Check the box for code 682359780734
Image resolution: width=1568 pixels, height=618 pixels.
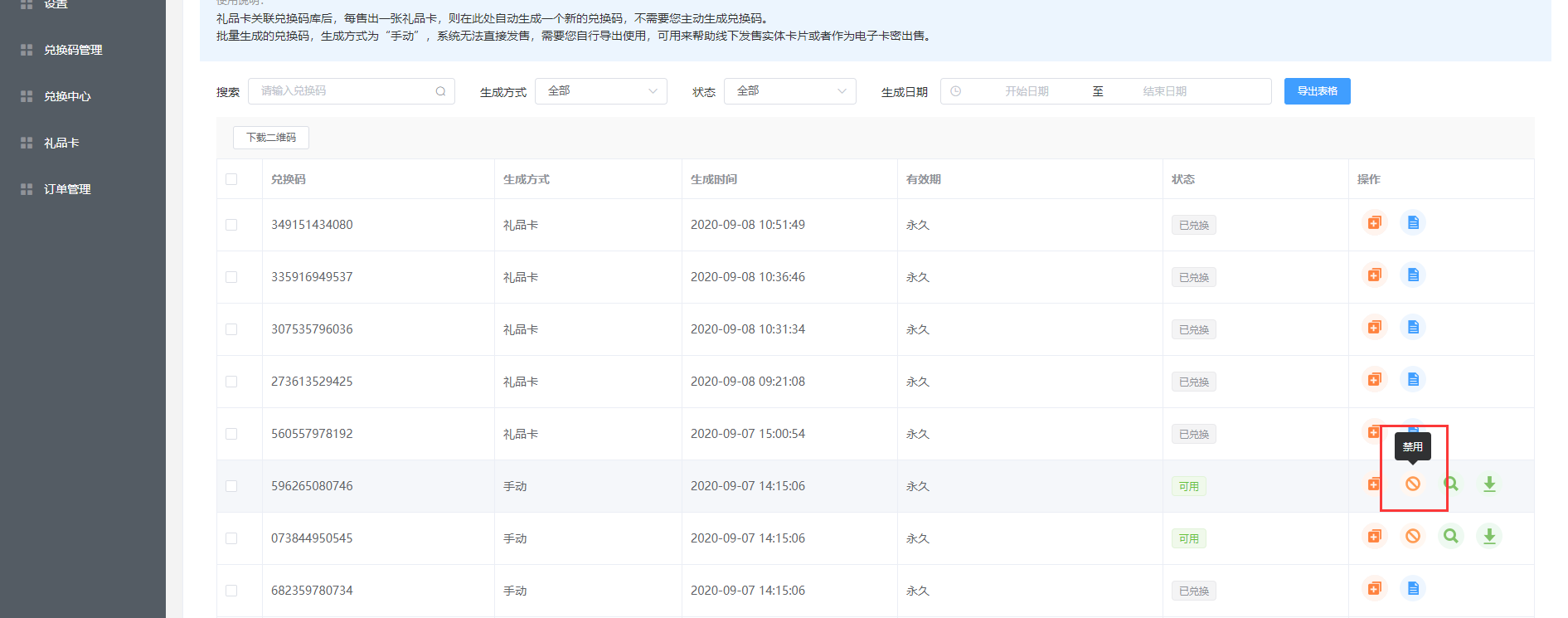point(231,591)
